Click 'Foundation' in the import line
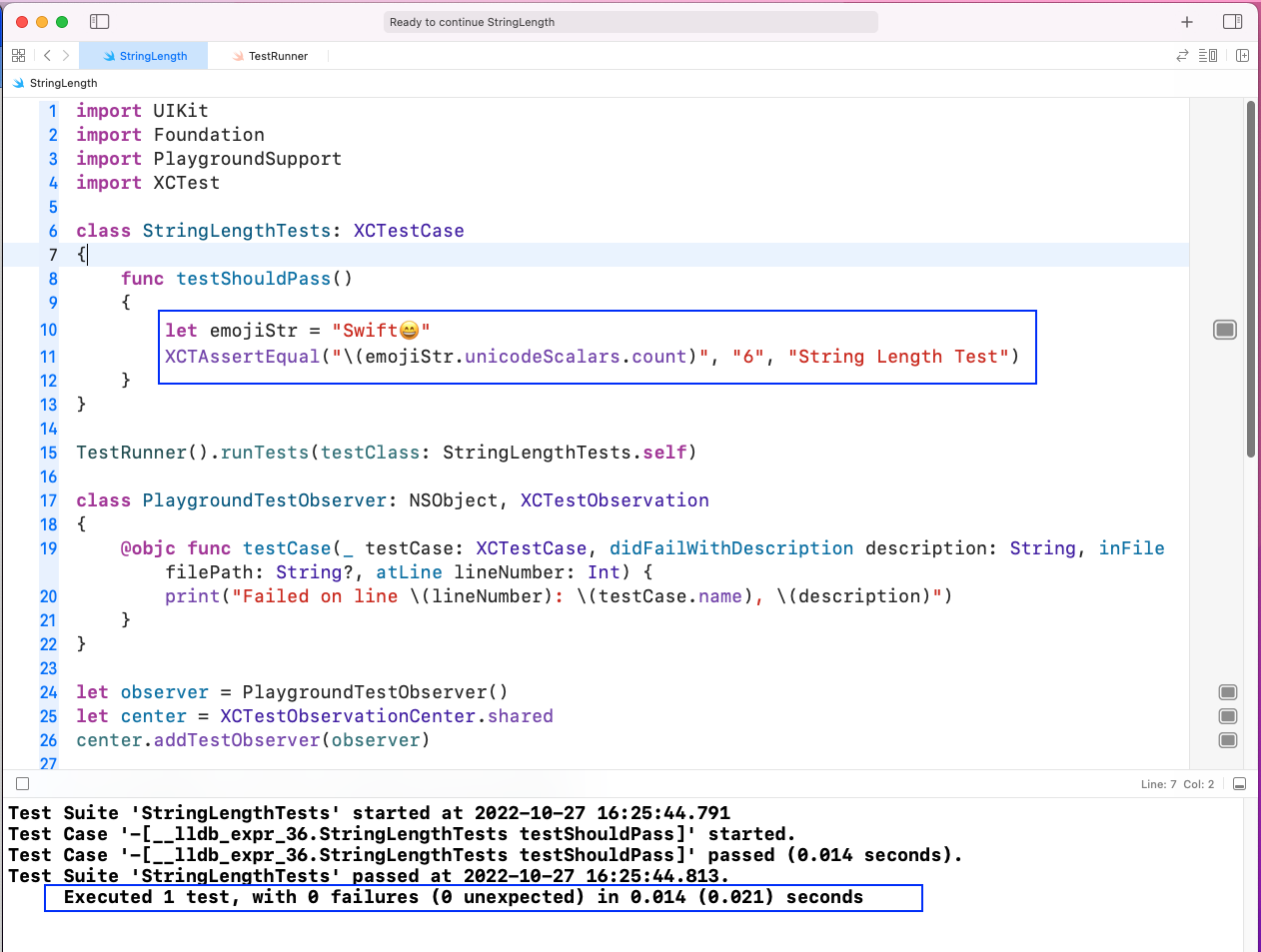This screenshot has height=952, width=1261. click(x=209, y=135)
